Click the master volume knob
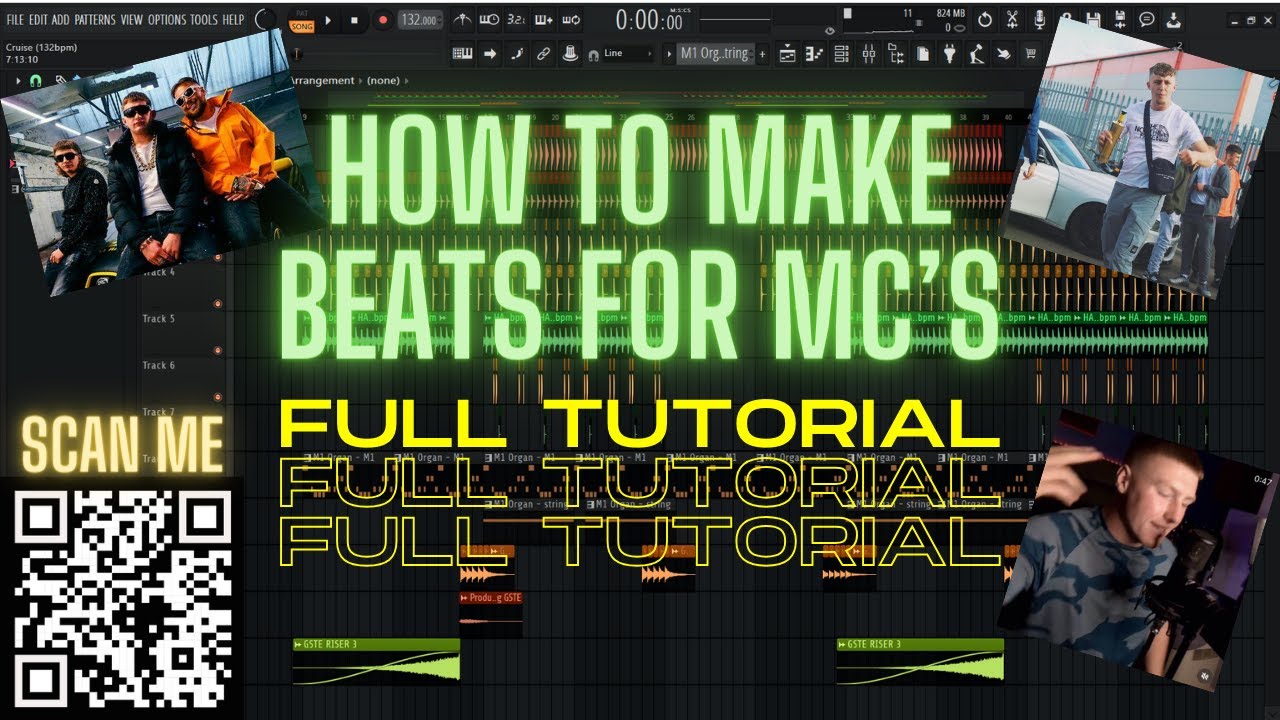This screenshot has height=720, width=1280. (265, 19)
